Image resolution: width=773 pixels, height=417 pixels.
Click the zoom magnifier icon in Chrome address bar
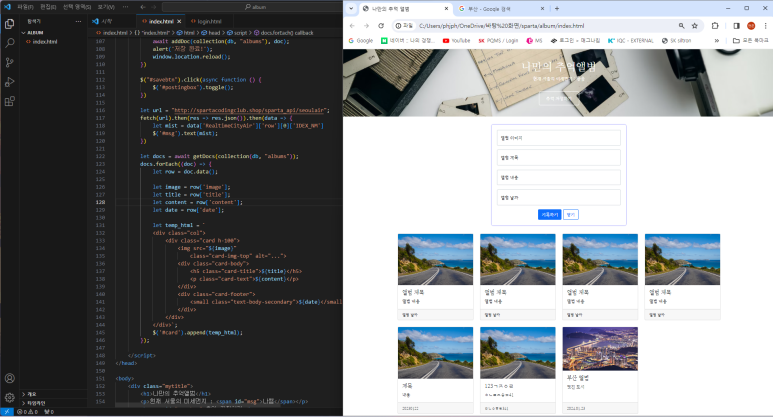pyautogui.click(x=681, y=26)
